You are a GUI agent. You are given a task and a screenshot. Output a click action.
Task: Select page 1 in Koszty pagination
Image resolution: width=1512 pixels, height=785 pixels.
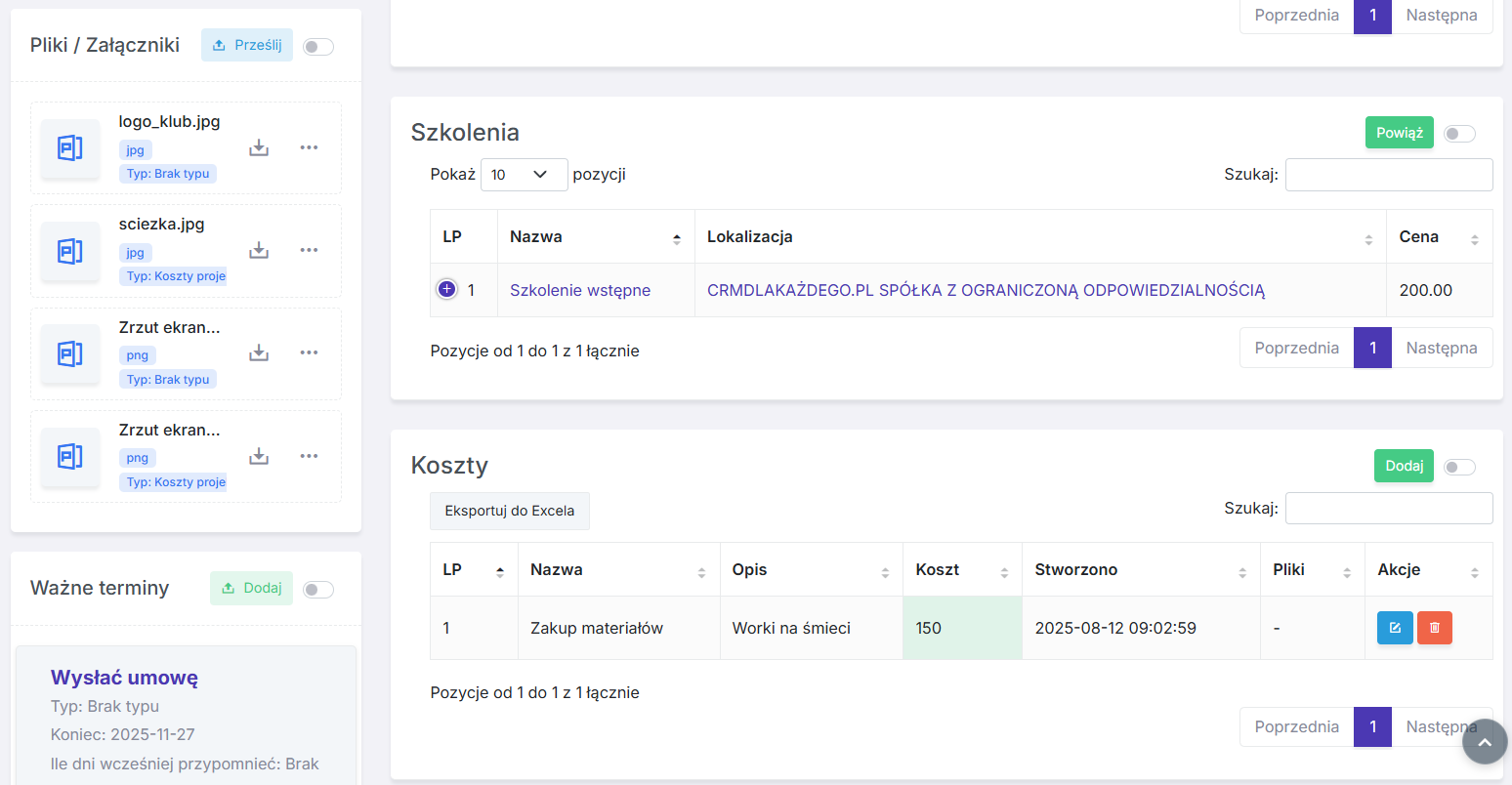1372,726
